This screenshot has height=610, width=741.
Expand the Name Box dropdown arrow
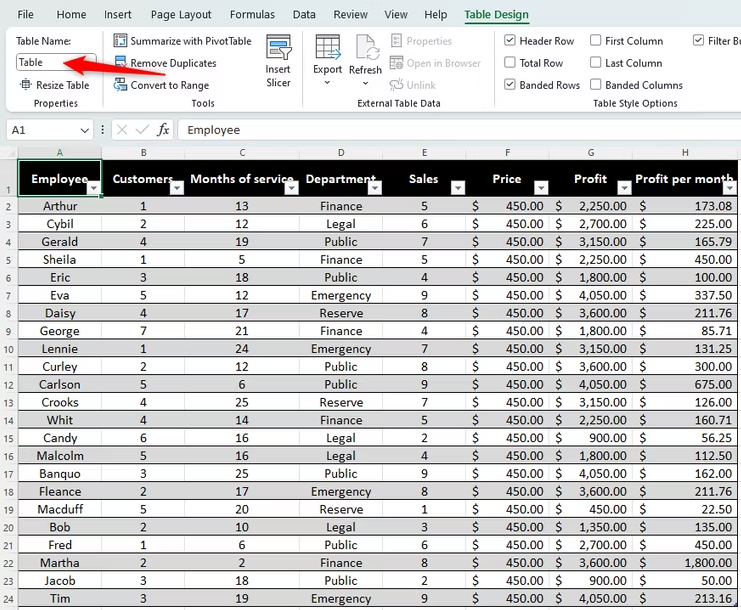85,130
